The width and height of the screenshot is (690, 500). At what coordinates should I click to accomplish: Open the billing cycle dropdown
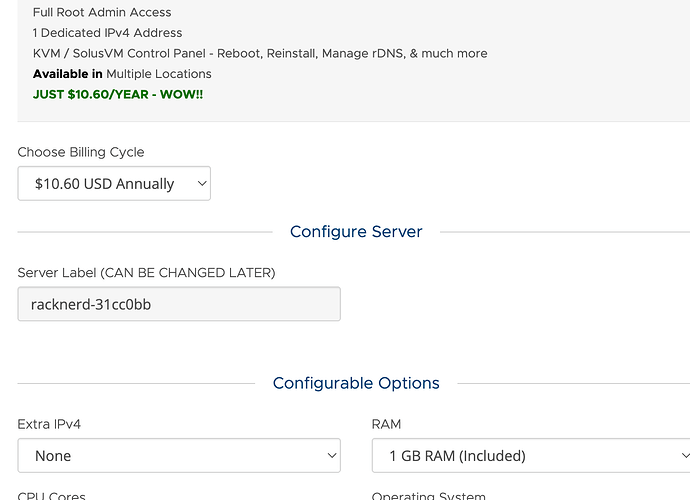tap(114, 184)
